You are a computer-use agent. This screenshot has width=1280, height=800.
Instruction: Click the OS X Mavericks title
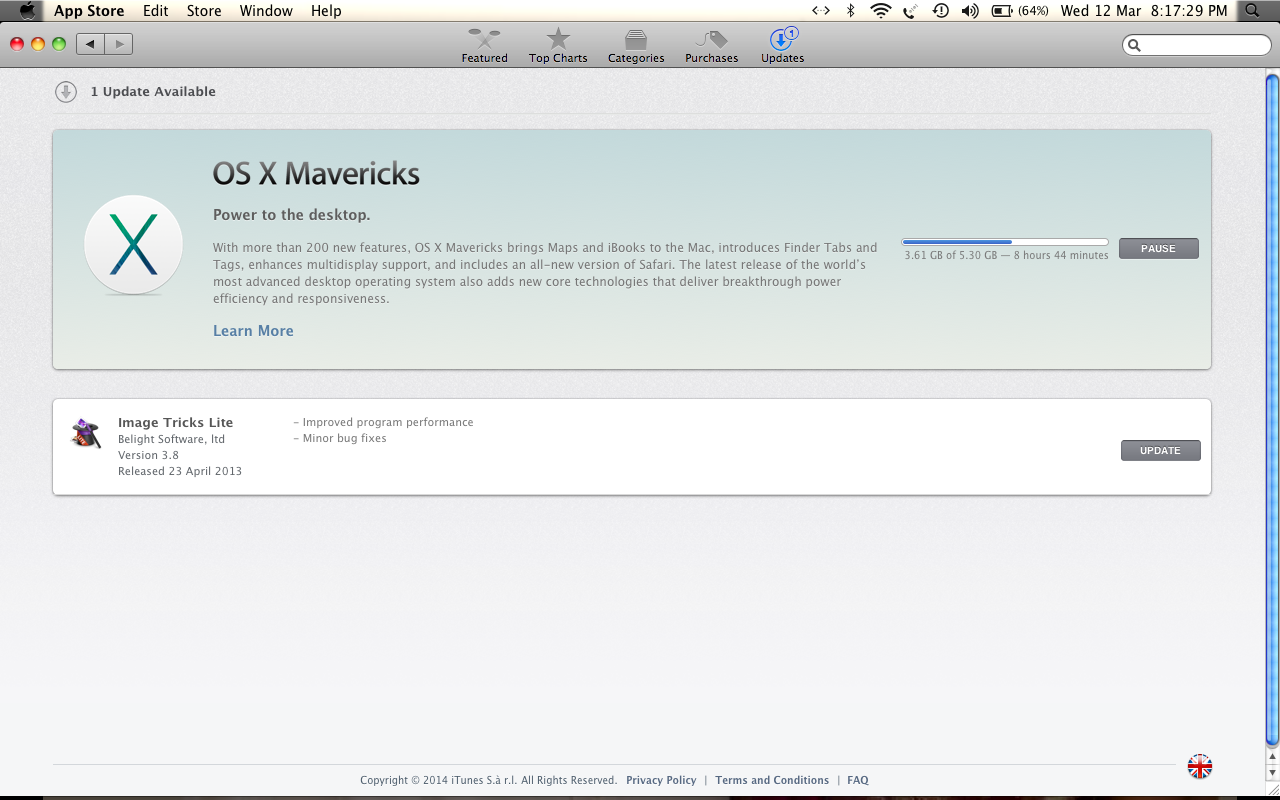(x=316, y=174)
